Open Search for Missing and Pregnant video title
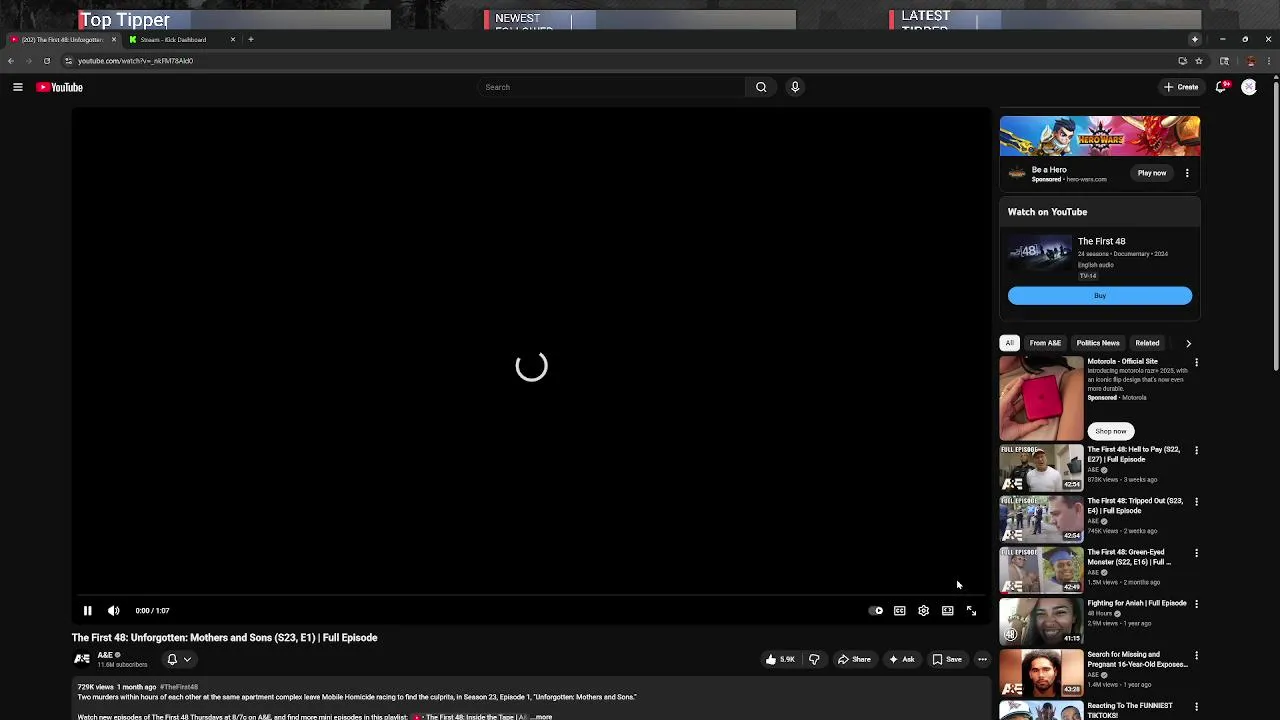The width and height of the screenshot is (1280, 720). 1137,659
